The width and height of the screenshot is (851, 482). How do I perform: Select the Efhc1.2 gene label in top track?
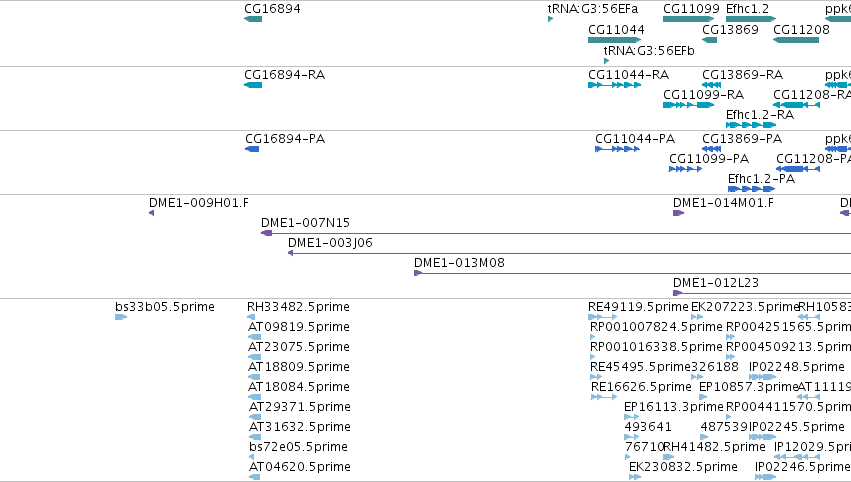coord(747,9)
